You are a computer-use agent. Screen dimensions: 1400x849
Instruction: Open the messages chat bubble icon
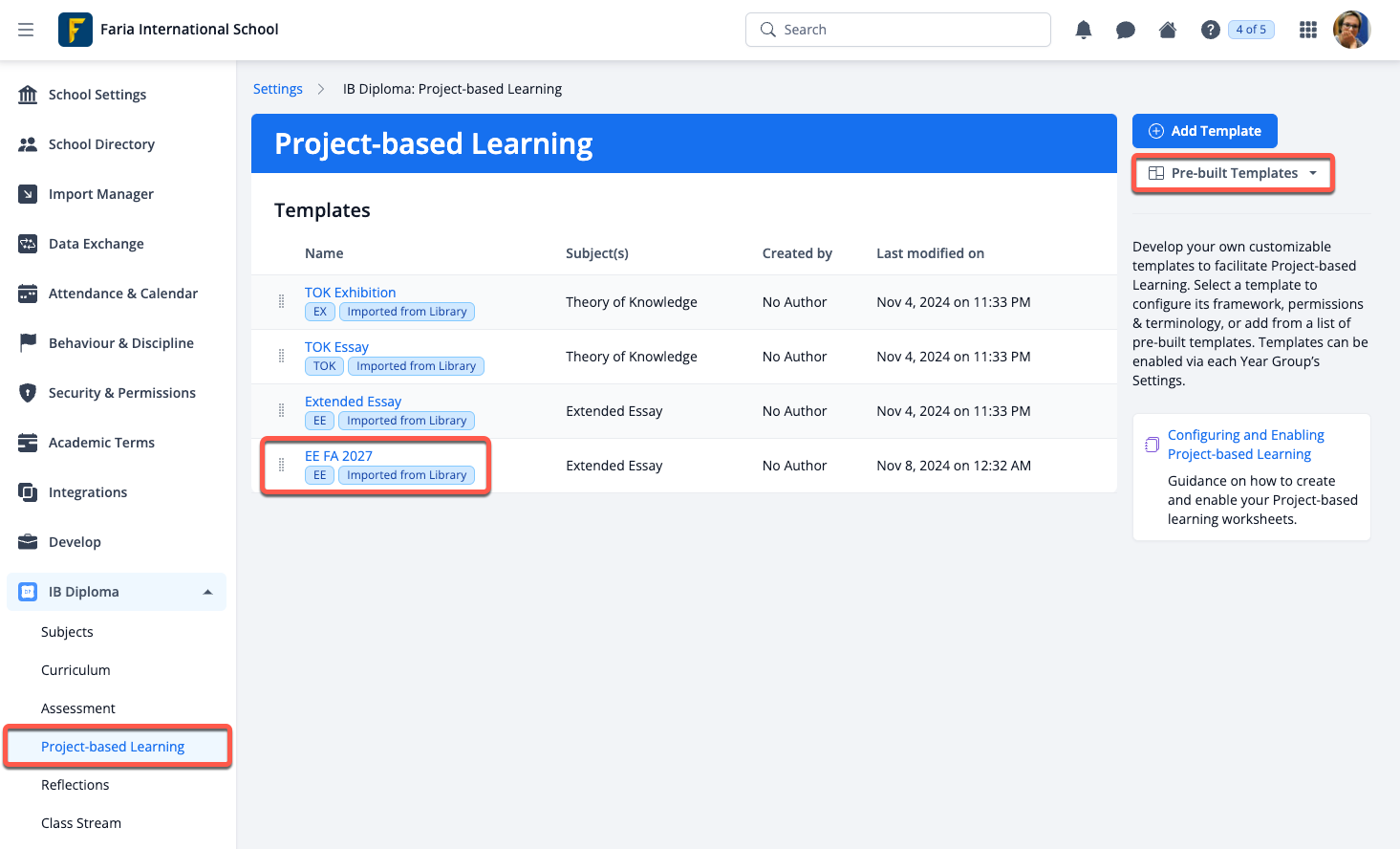pos(1126,30)
